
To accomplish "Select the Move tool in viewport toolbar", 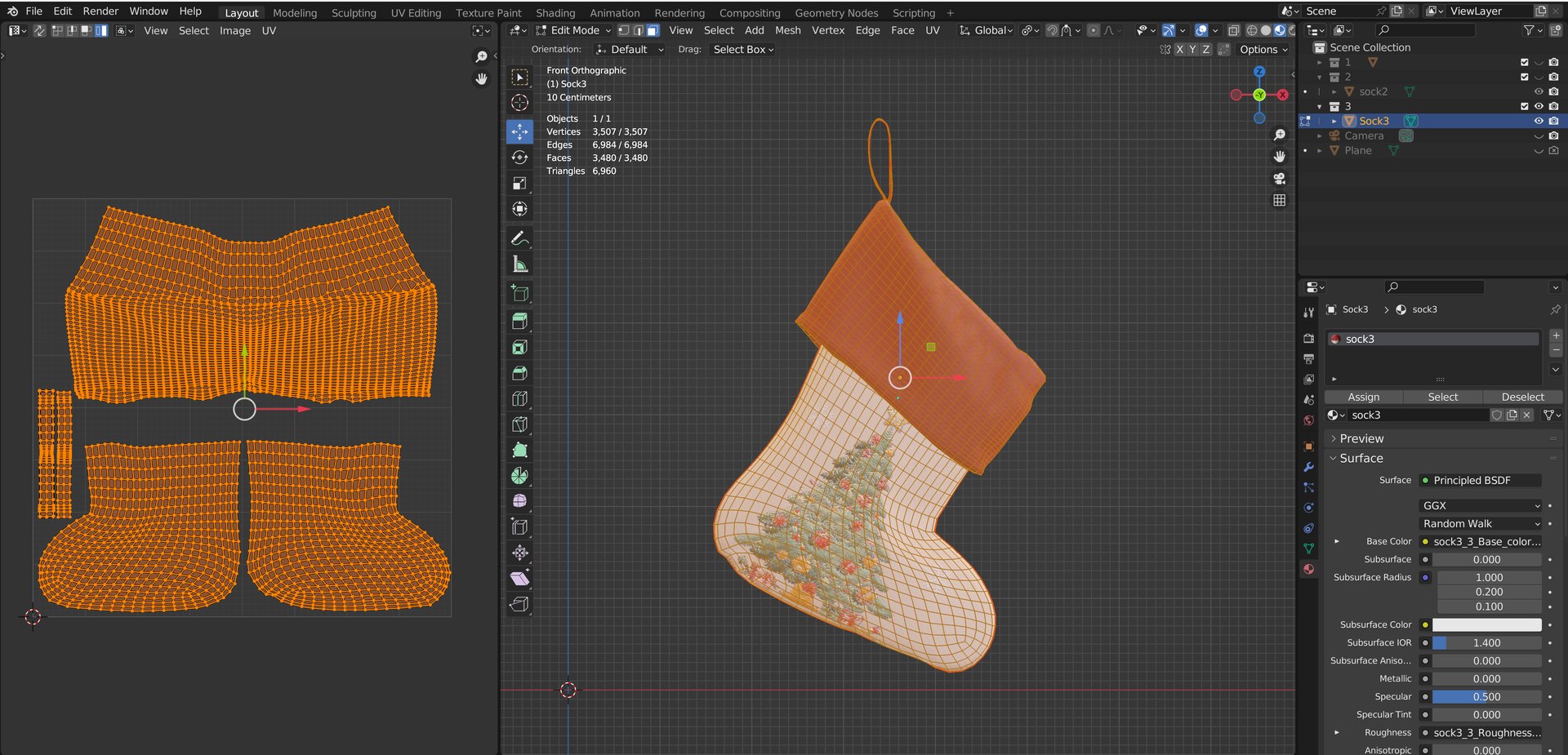I will (519, 131).
